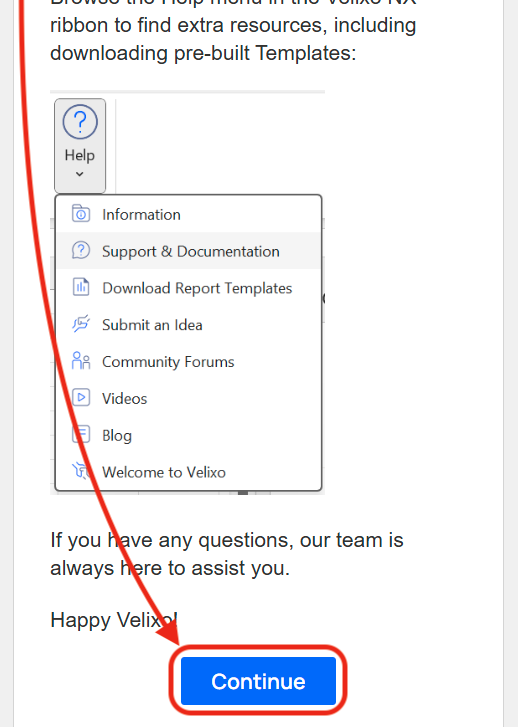Click the Videos play icon

81,397
